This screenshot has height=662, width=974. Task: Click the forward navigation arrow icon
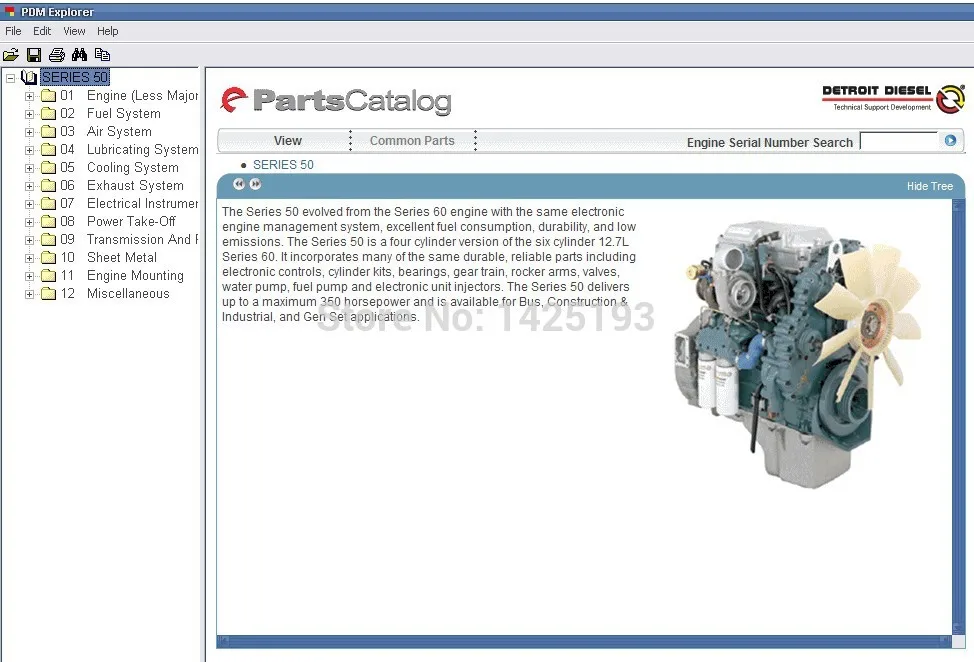click(x=255, y=184)
